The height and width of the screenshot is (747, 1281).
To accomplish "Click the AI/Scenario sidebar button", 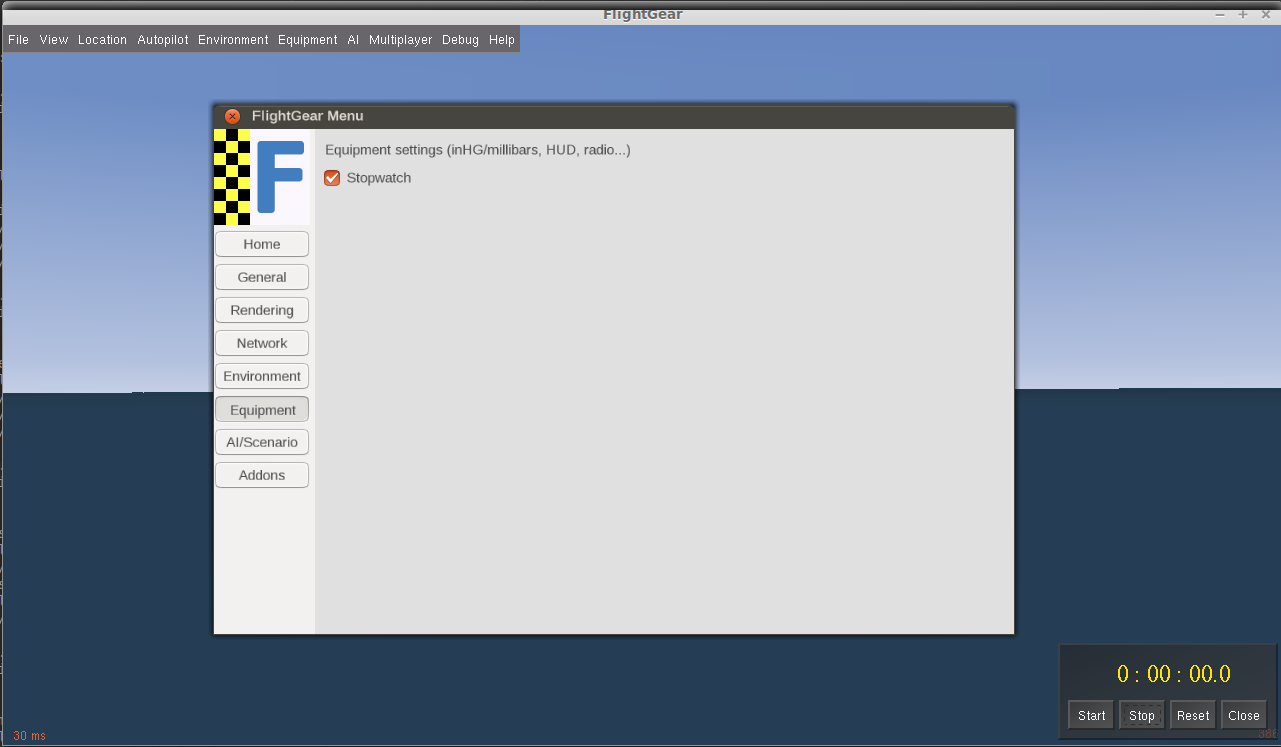I will 262,442.
